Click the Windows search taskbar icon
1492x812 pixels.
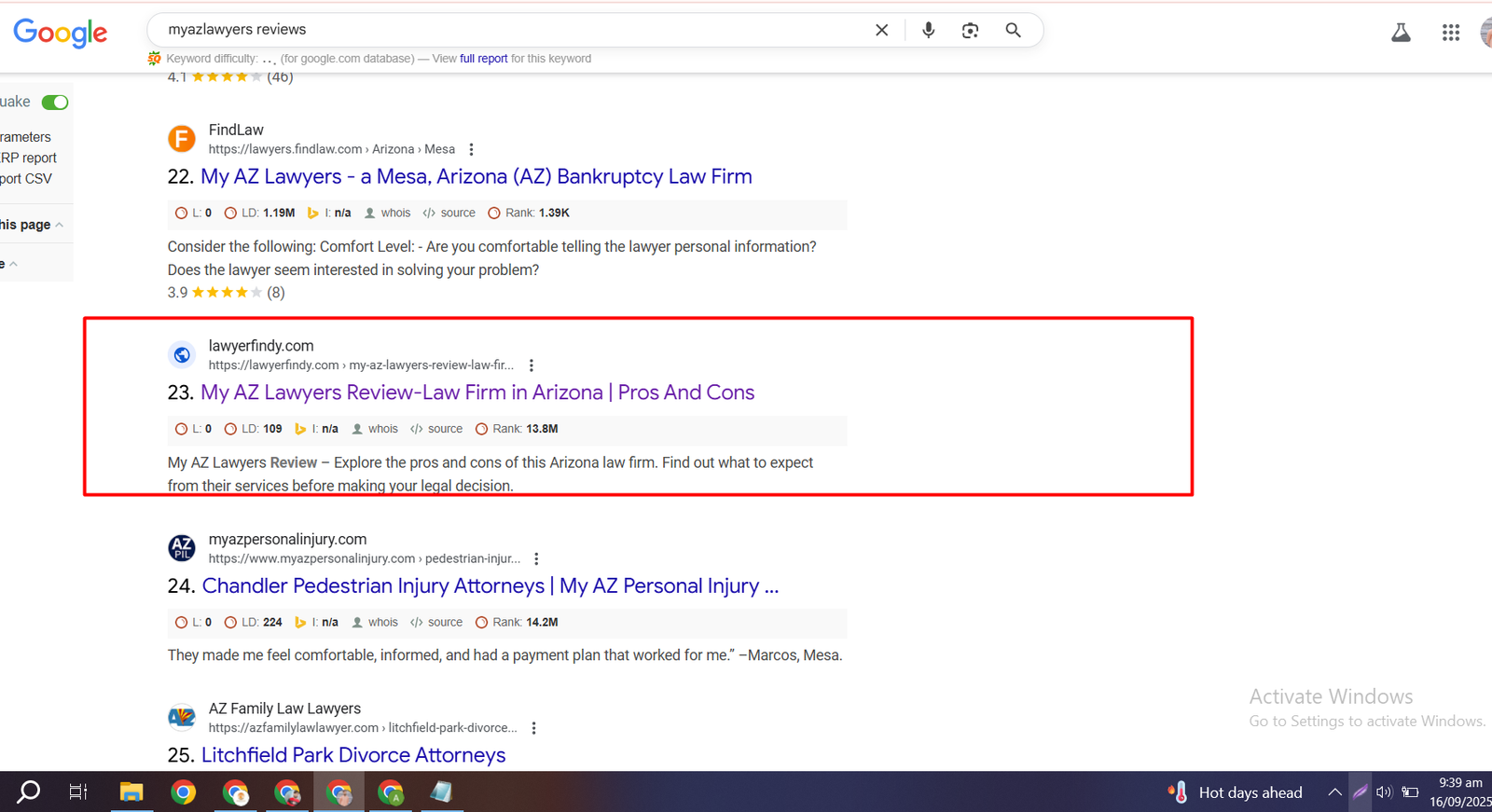[x=29, y=792]
